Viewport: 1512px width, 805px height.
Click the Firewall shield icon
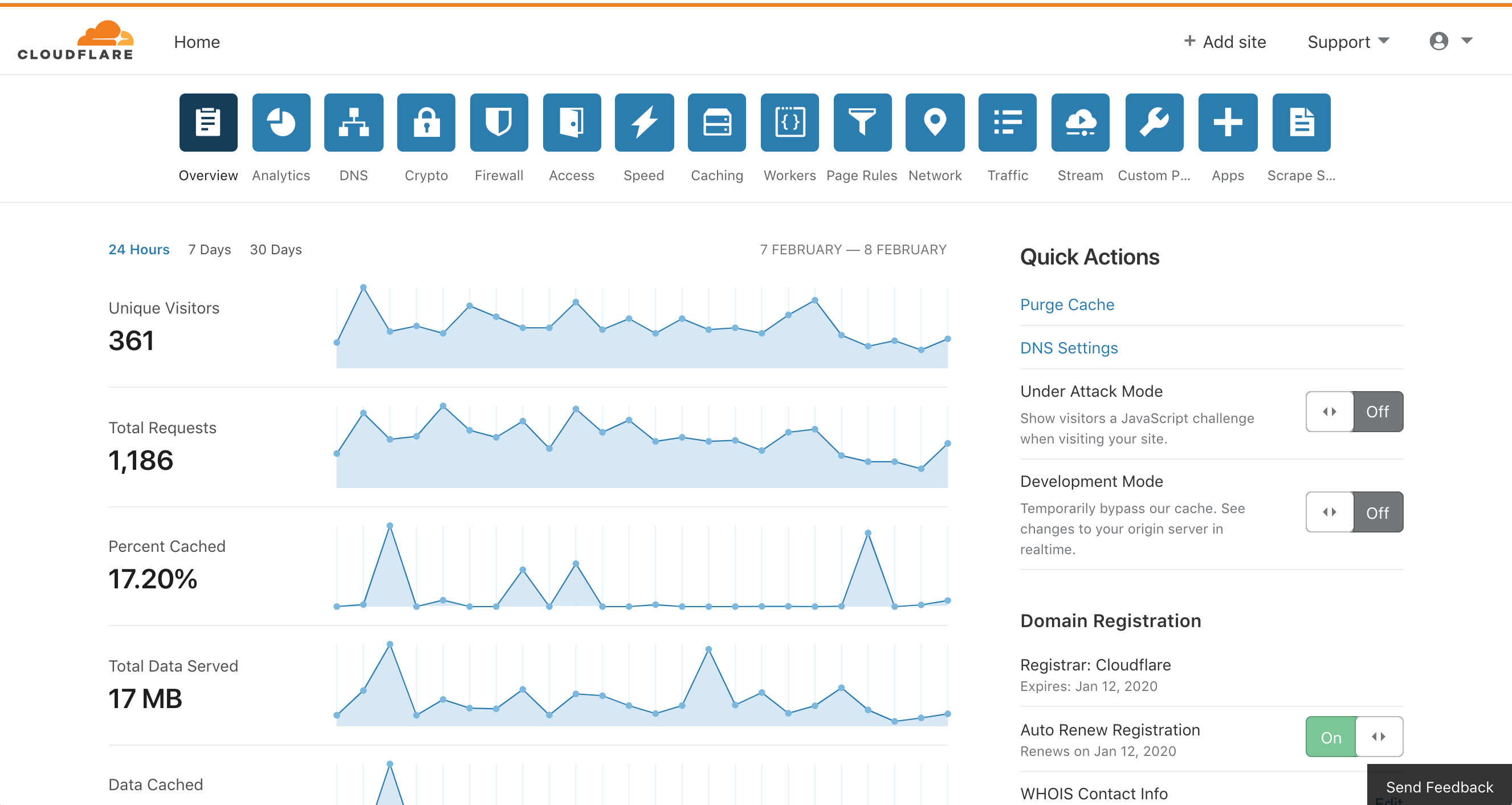pos(498,122)
